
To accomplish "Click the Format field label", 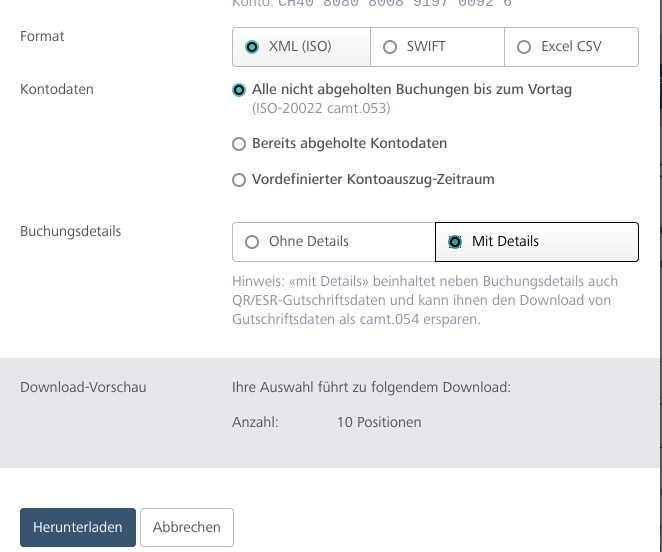I will (x=42, y=36).
